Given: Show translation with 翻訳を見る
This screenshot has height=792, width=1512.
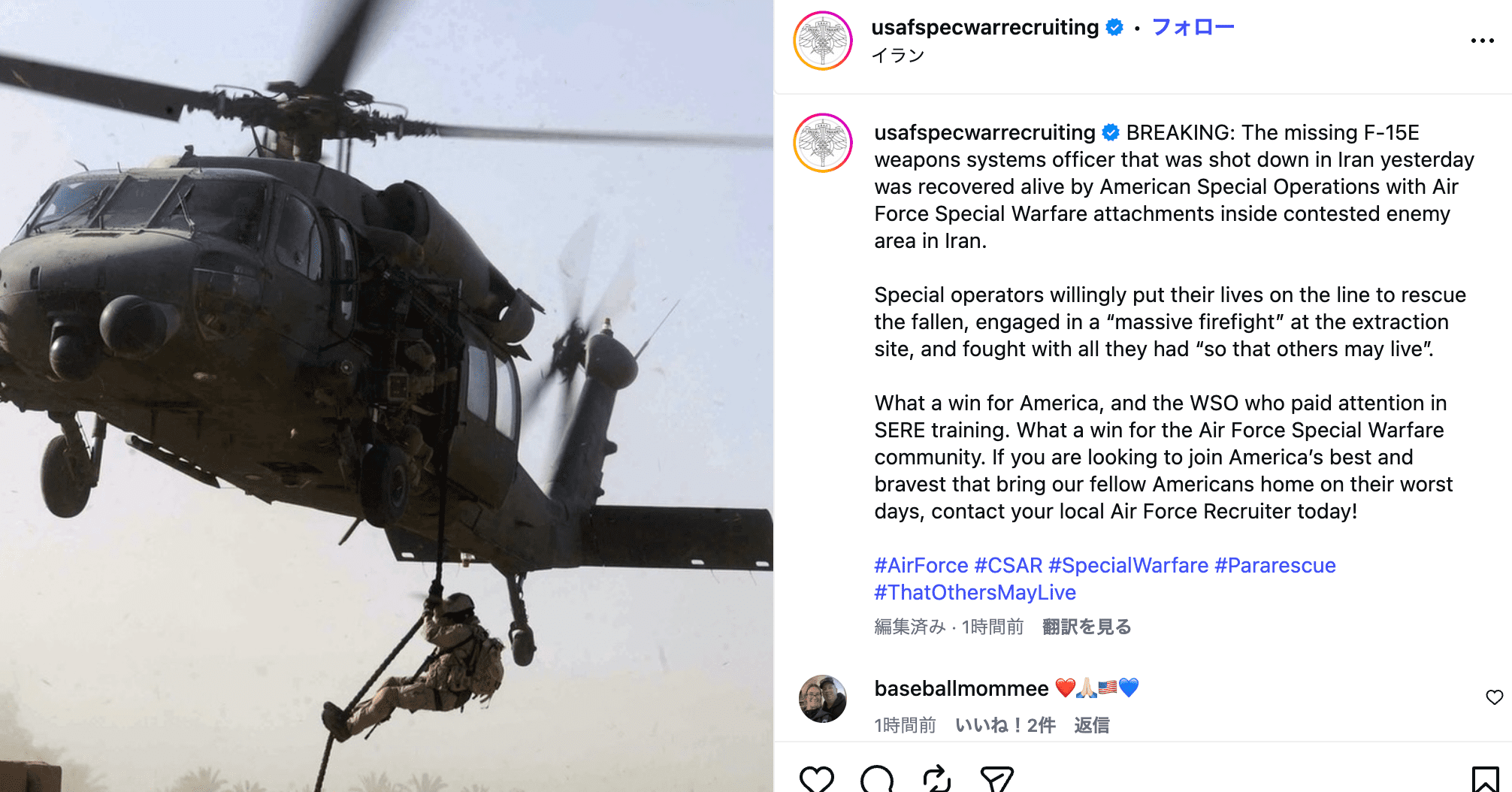Looking at the screenshot, I should 1087,627.
